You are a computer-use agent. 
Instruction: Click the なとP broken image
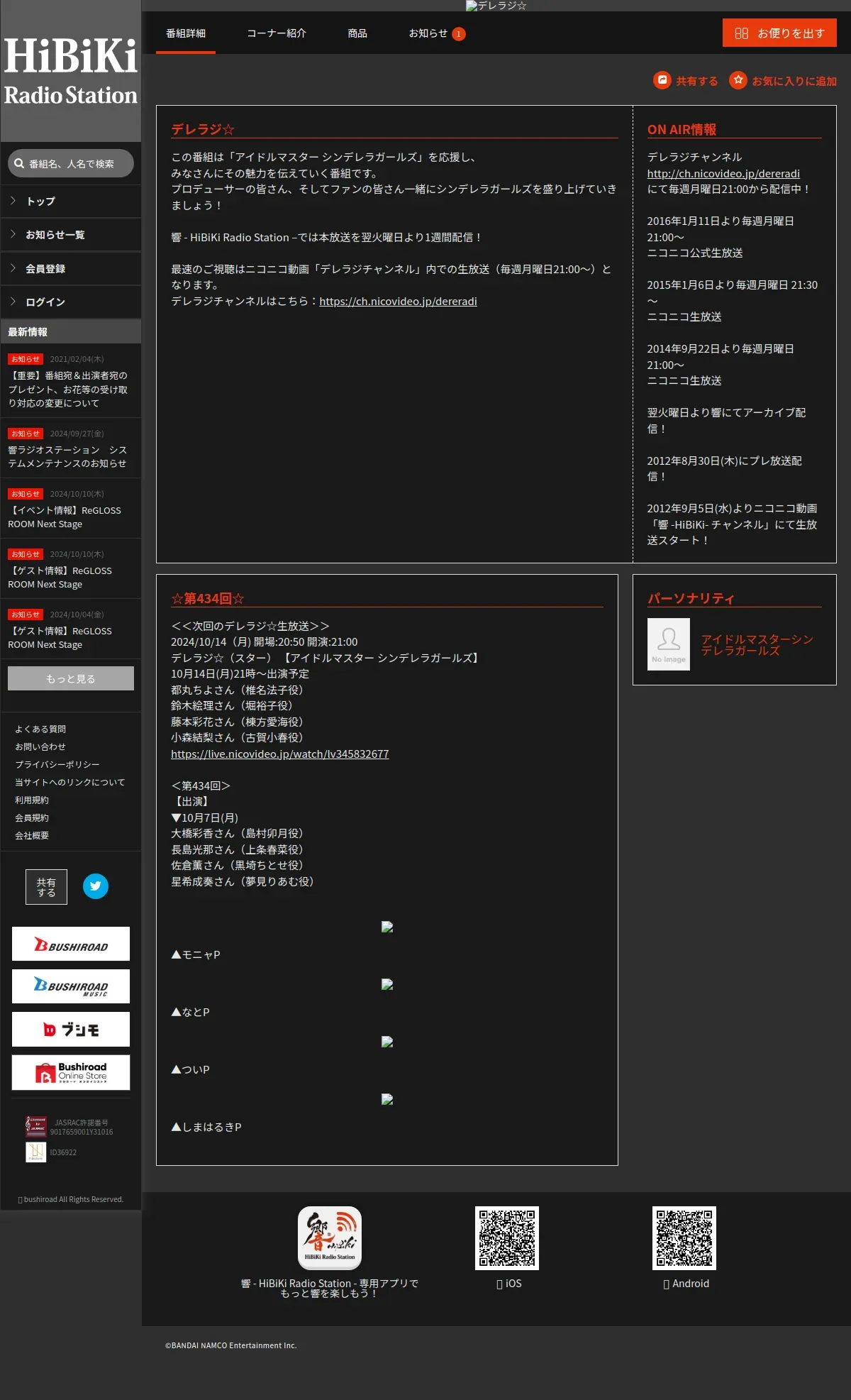click(387, 984)
